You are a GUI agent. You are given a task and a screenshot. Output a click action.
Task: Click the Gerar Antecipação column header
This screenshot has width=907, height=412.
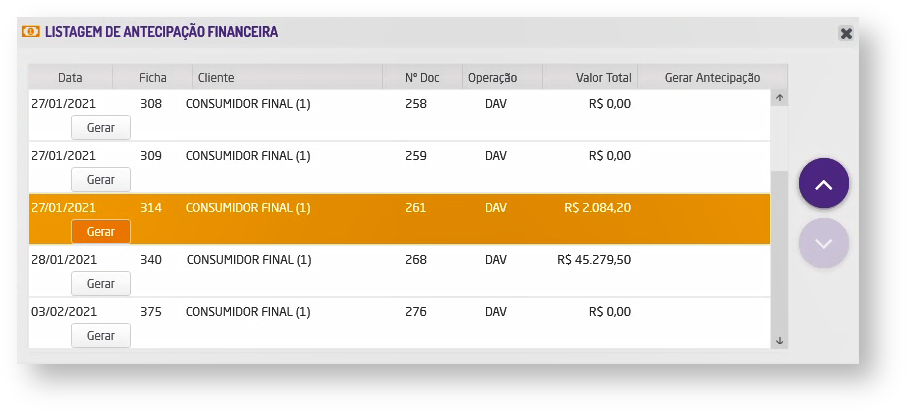pos(712,78)
